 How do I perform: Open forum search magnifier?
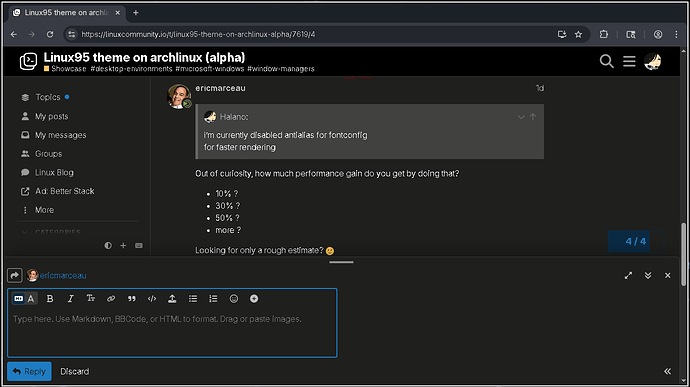(x=606, y=62)
